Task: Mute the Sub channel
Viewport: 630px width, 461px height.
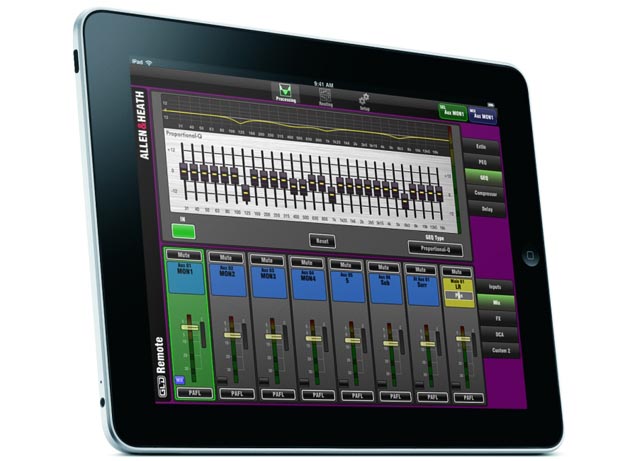Action: click(x=383, y=268)
